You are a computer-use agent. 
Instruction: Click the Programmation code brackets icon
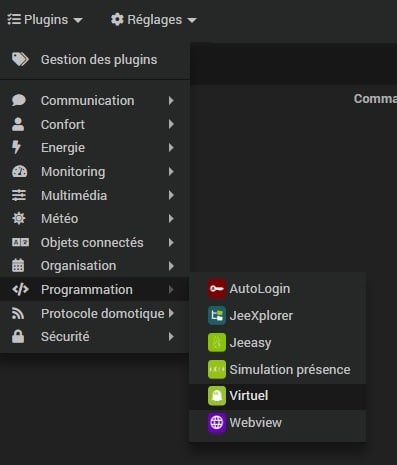tap(20, 289)
